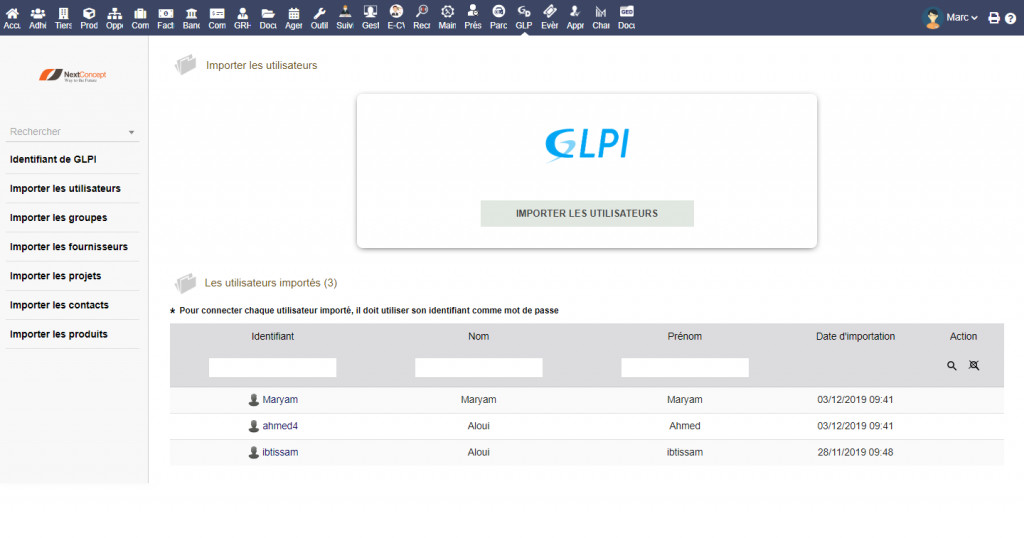Click the search filter magnifier icon

pos(952,366)
